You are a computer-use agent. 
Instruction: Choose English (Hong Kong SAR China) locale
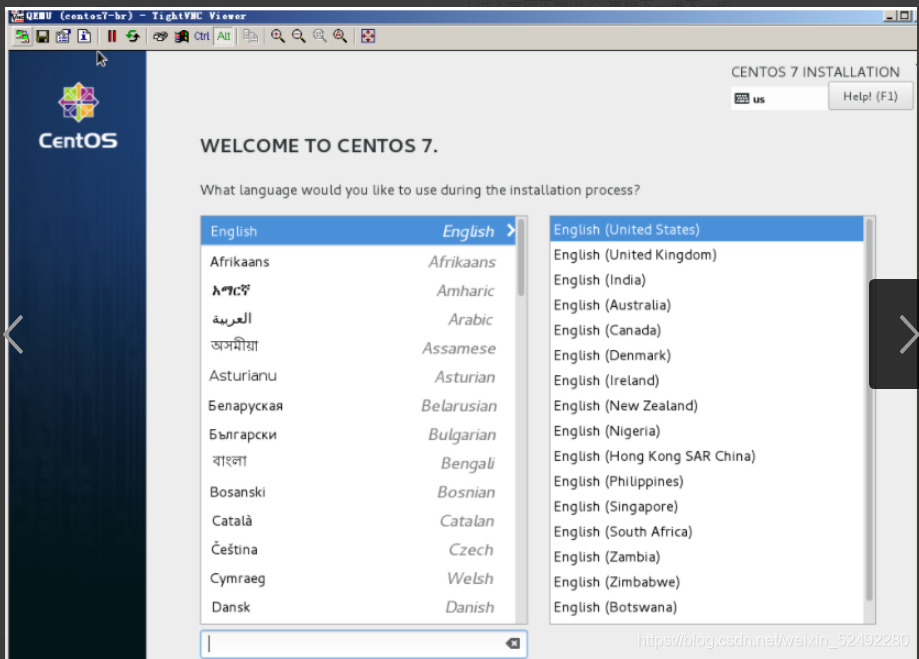coord(706,456)
